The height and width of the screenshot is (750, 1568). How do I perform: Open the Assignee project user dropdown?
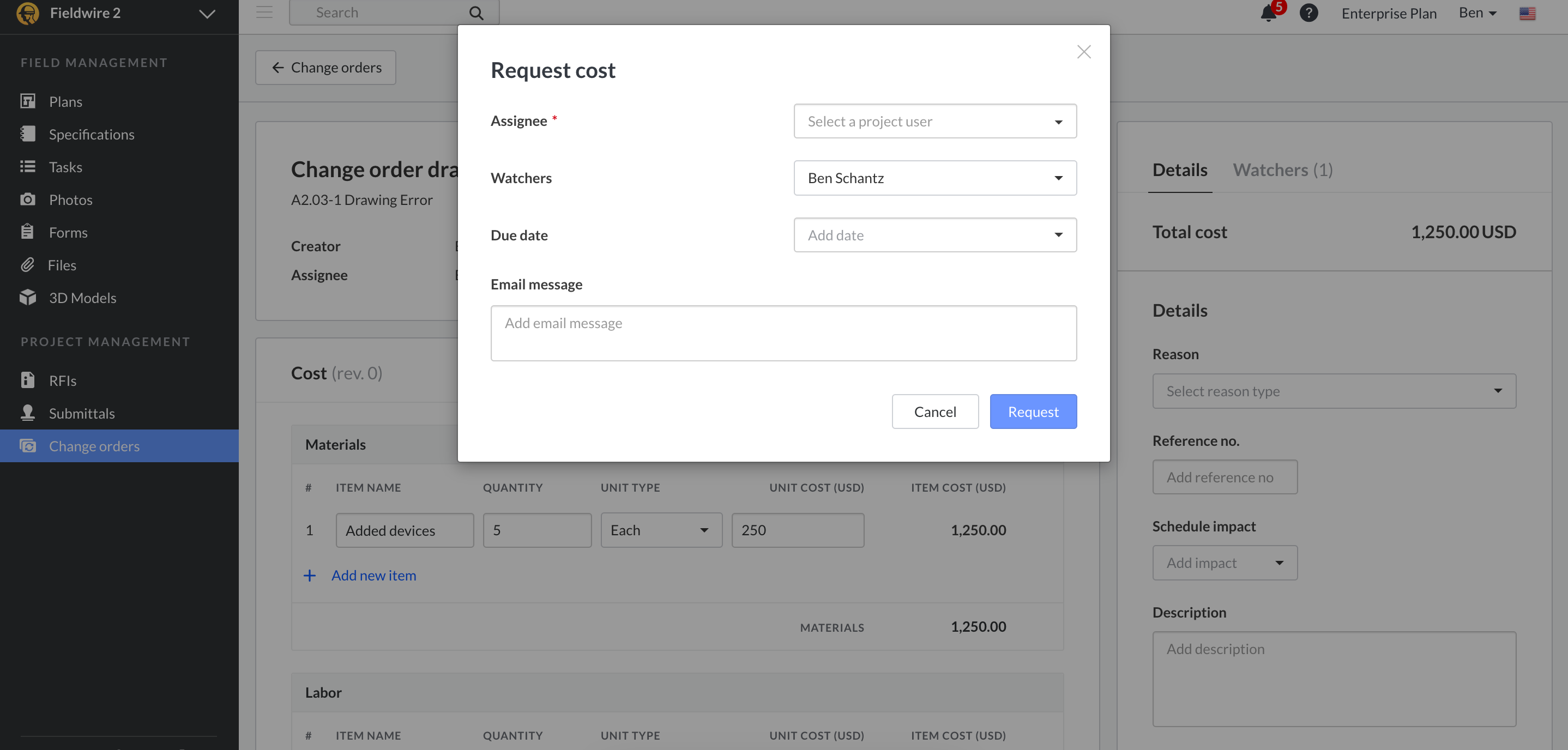tap(934, 121)
